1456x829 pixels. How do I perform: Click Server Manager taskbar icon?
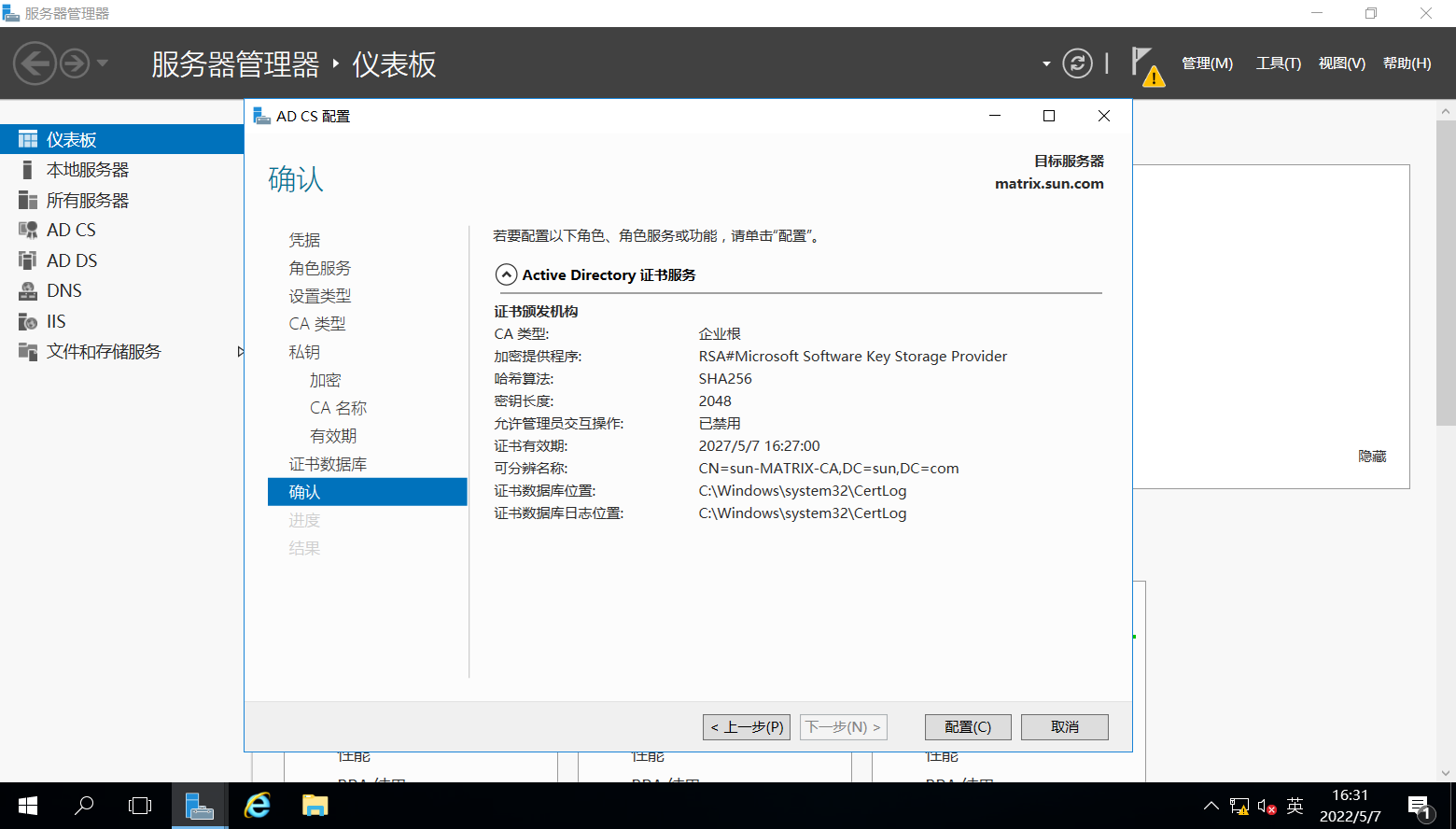coord(200,806)
